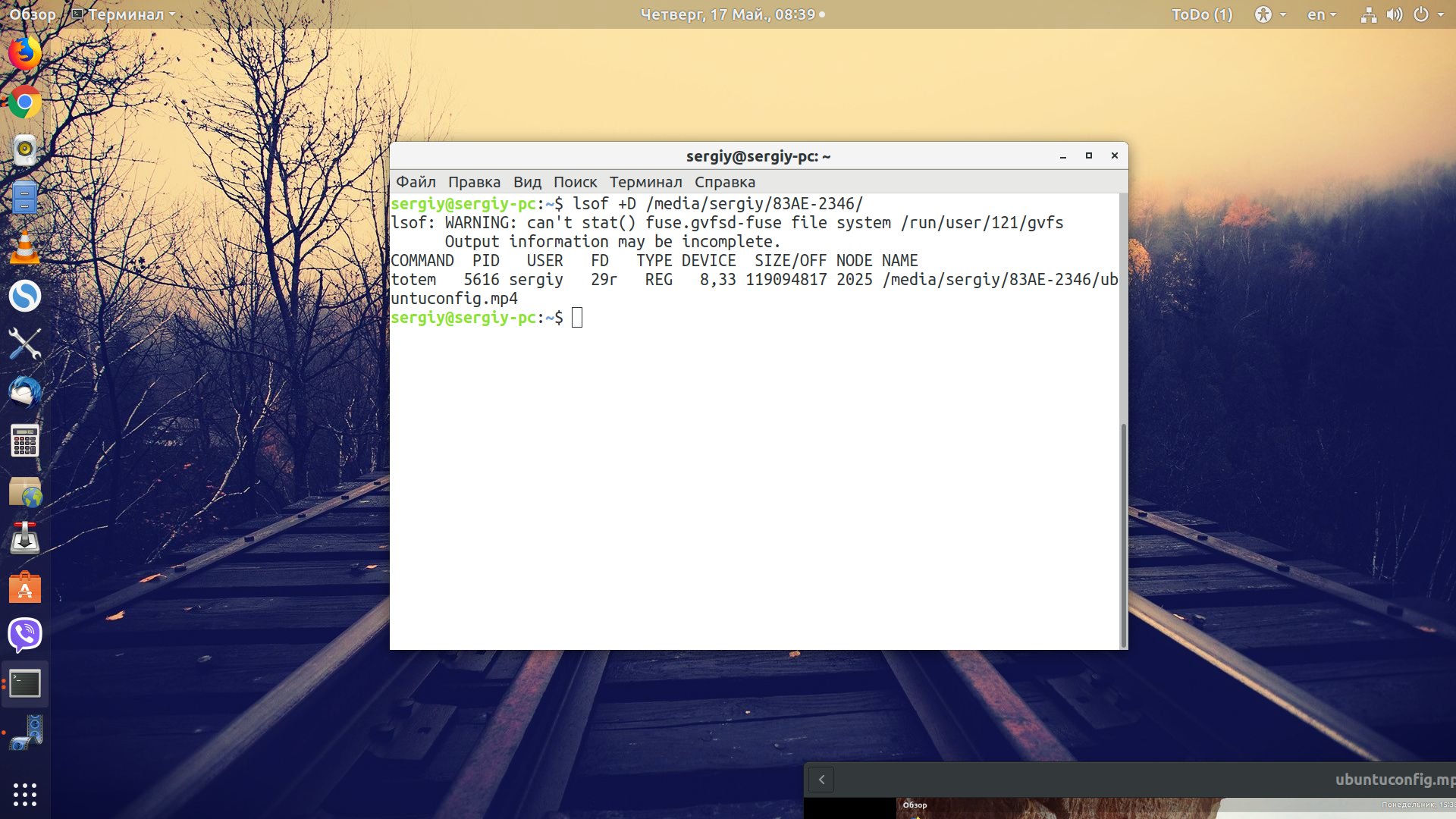1456x819 pixels.
Task: Click the terminal window title sergiy@sergiy-pc
Action: click(758, 156)
